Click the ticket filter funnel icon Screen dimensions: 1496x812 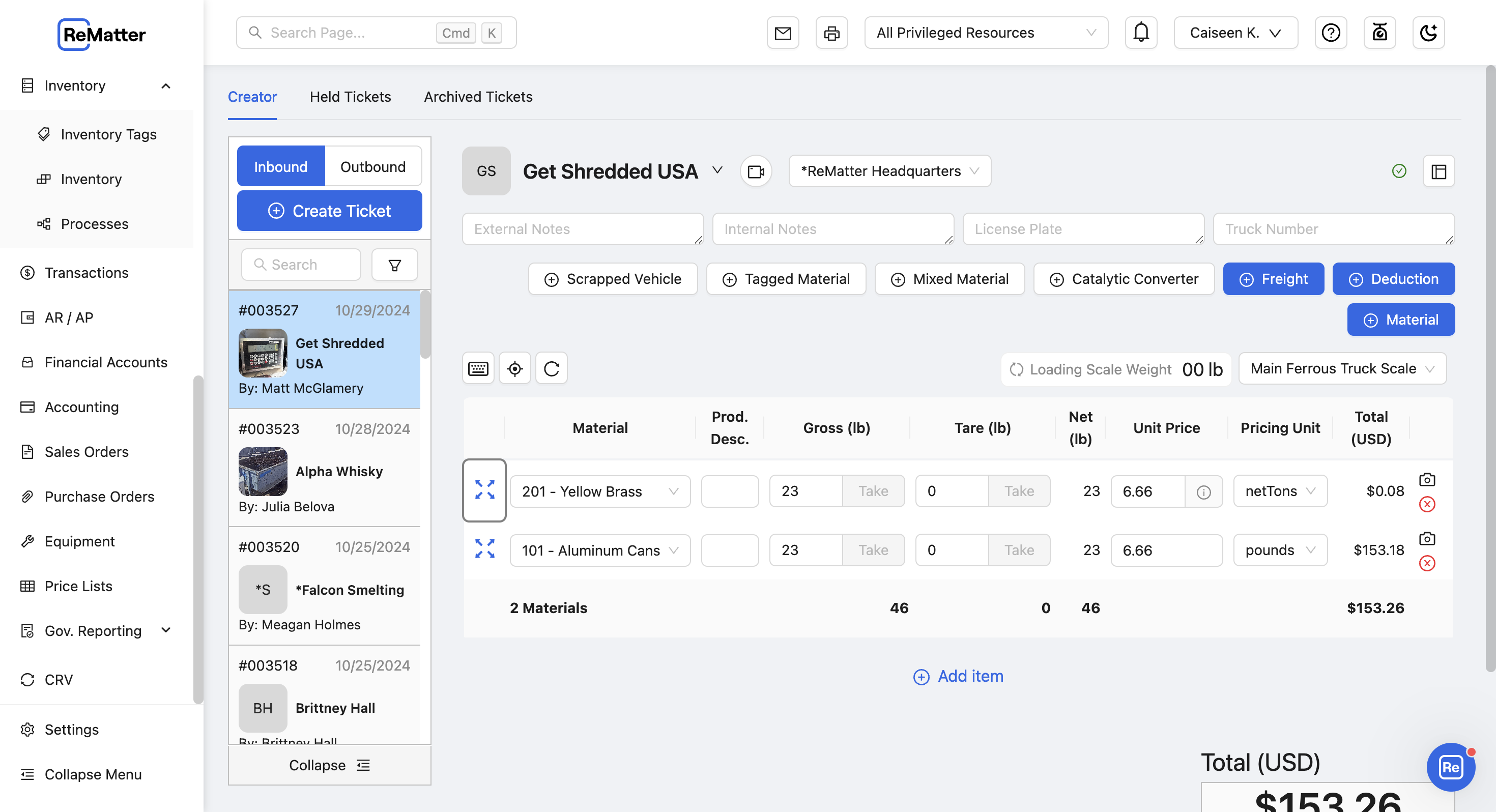coord(394,266)
